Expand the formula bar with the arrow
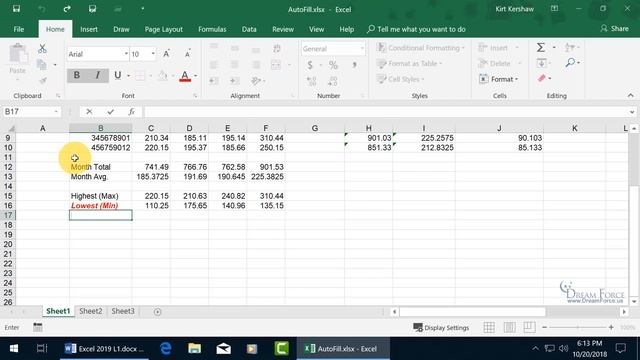The height and width of the screenshot is (360, 640). pos(632,112)
